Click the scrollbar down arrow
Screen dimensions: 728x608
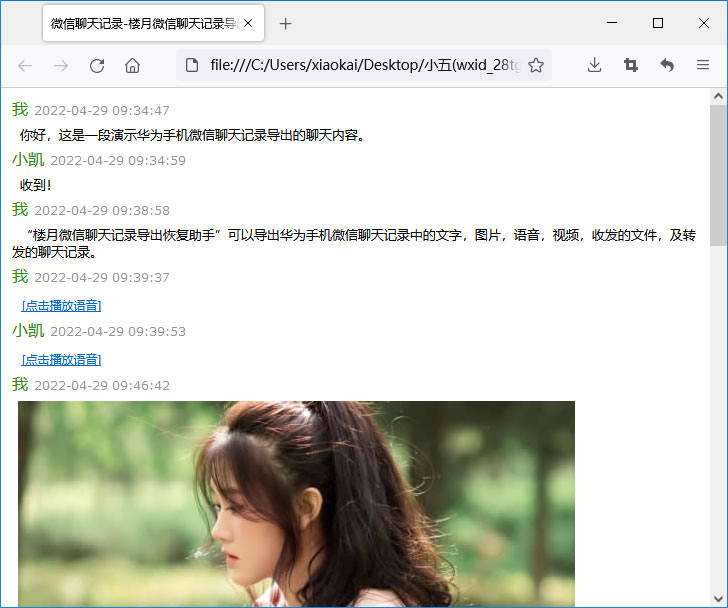[718, 599]
